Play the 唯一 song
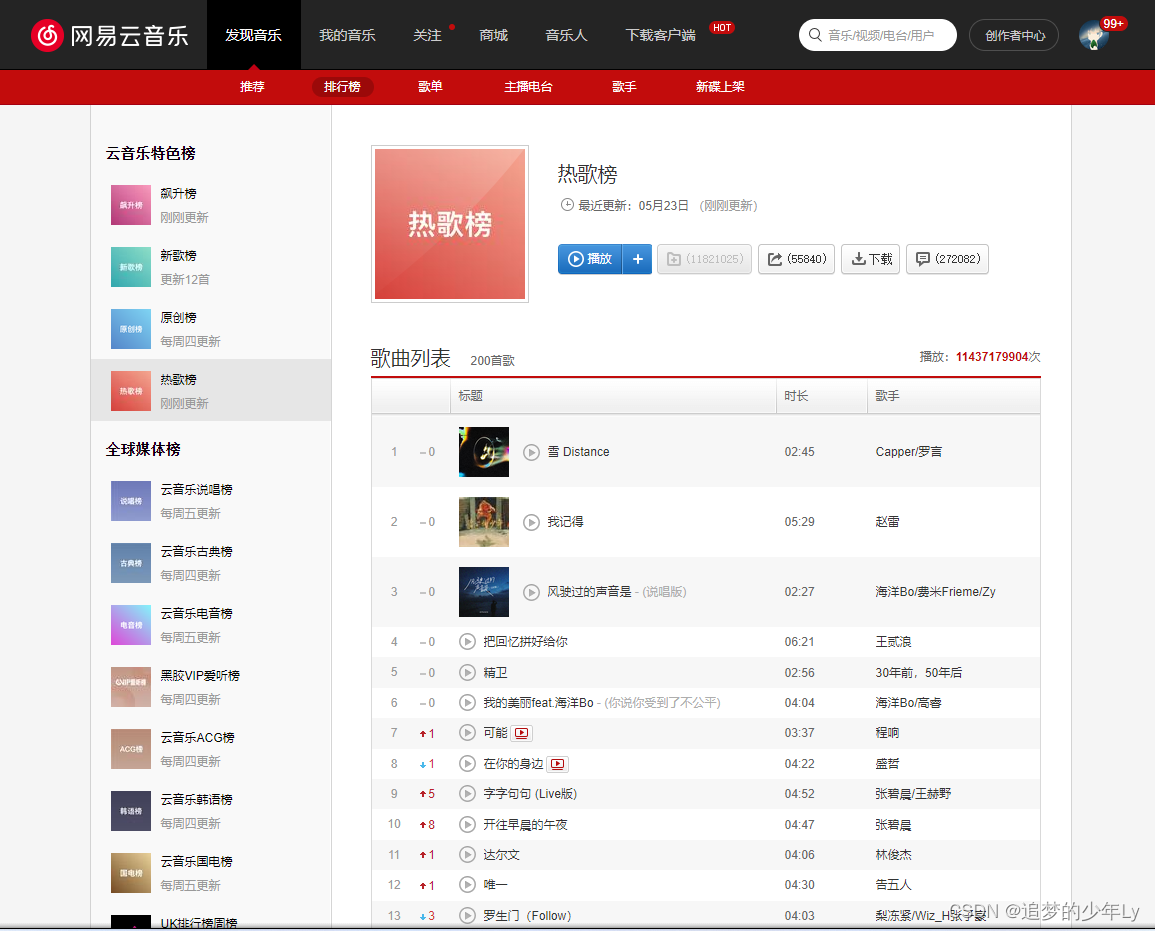 tap(467, 885)
